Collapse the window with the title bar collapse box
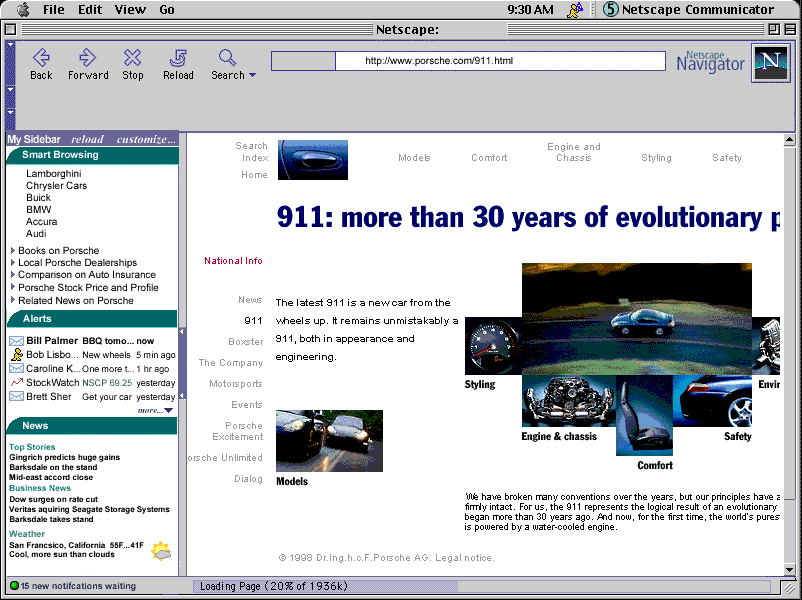This screenshot has height=600, width=802. pyautogui.click(x=790, y=30)
